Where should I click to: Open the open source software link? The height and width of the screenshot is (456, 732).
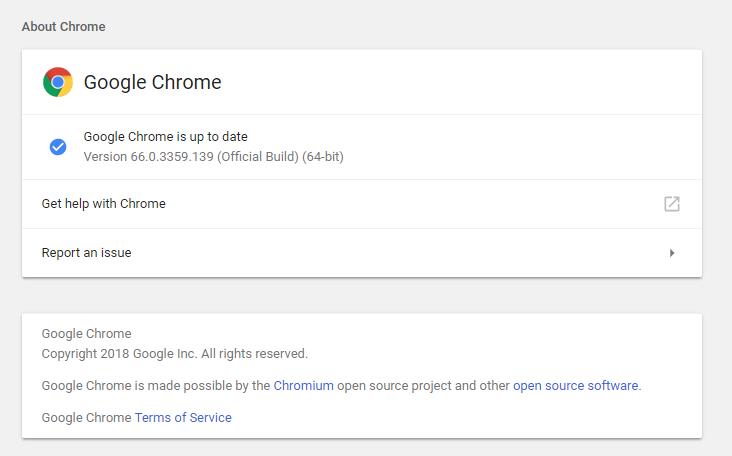[x=575, y=386]
